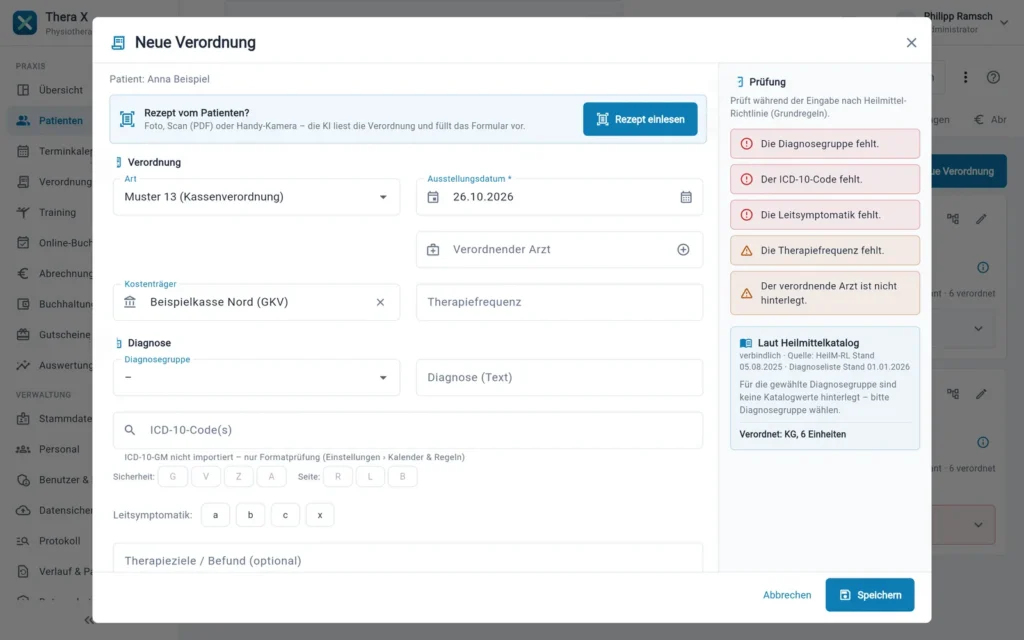Click the Thera X logo

pyautogui.click(x=25, y=23)
